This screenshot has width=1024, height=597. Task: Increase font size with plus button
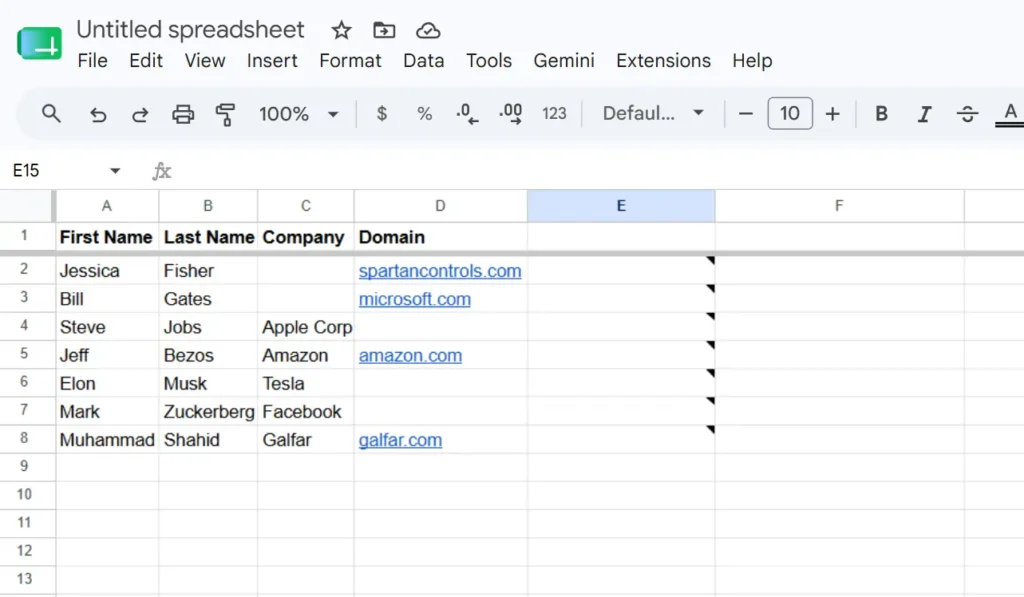point(832,114)
